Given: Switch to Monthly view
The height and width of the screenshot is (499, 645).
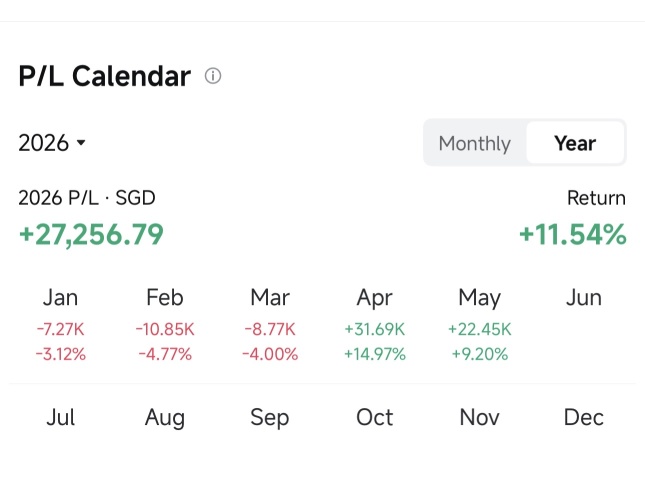Looking at the screenshot, I should click(475, 143).
